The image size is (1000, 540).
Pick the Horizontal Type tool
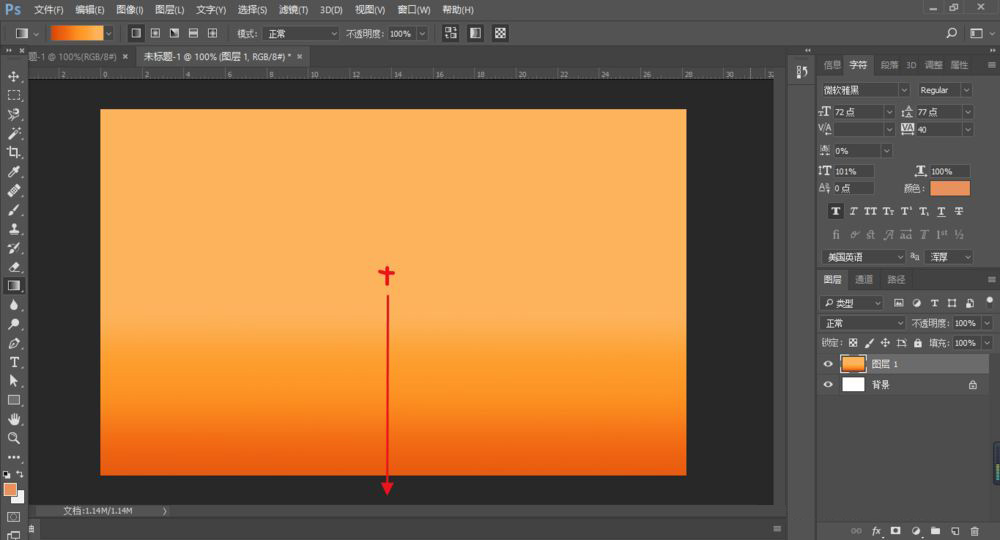click(14, 362)
